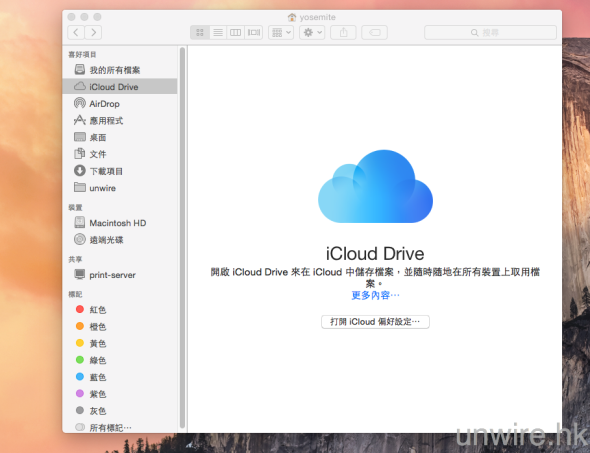Minimize the Finder window
590x453 pixels.
click(84, 17)
